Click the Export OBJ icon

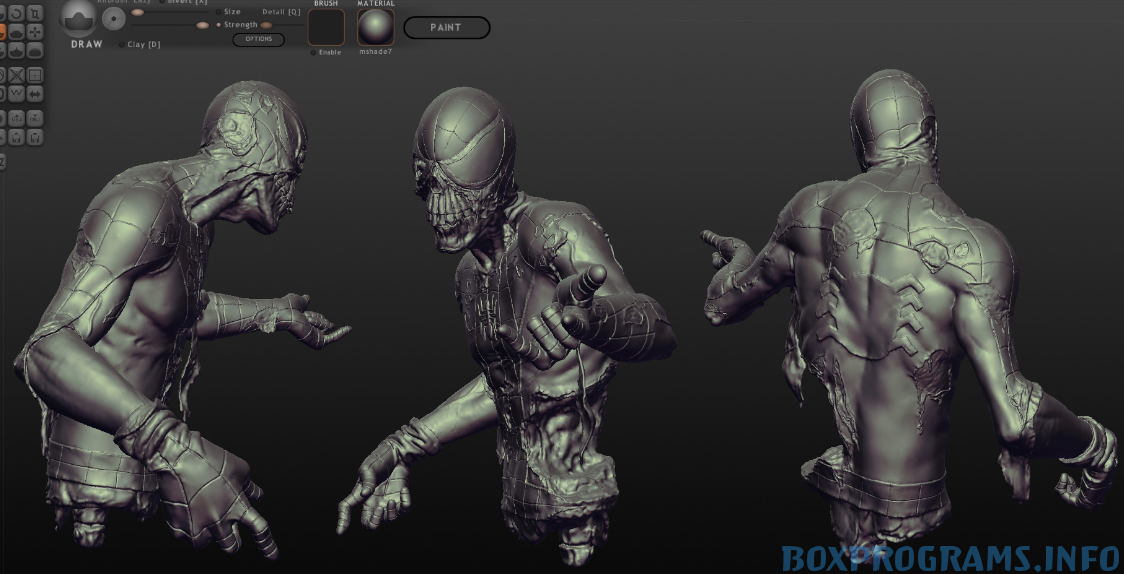[34, 118]
